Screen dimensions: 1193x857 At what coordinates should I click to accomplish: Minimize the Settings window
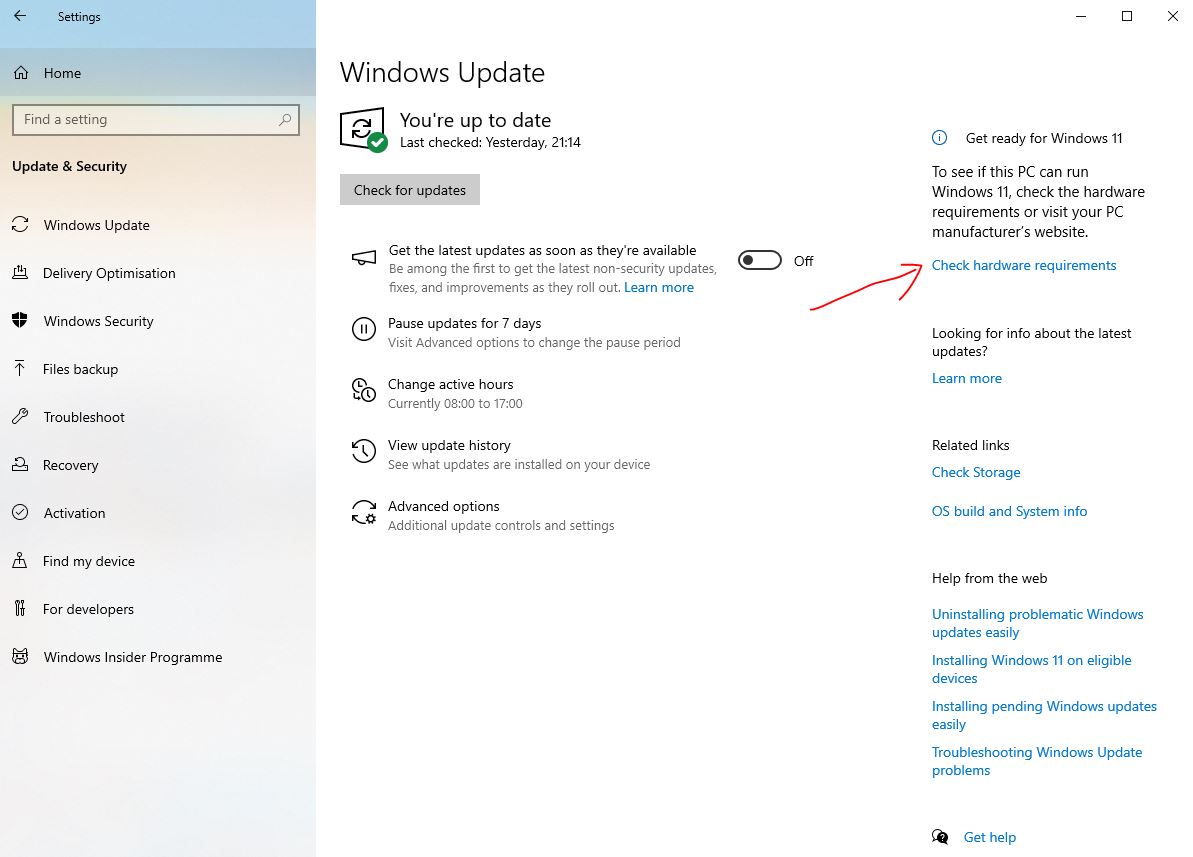click(1080, 16)
